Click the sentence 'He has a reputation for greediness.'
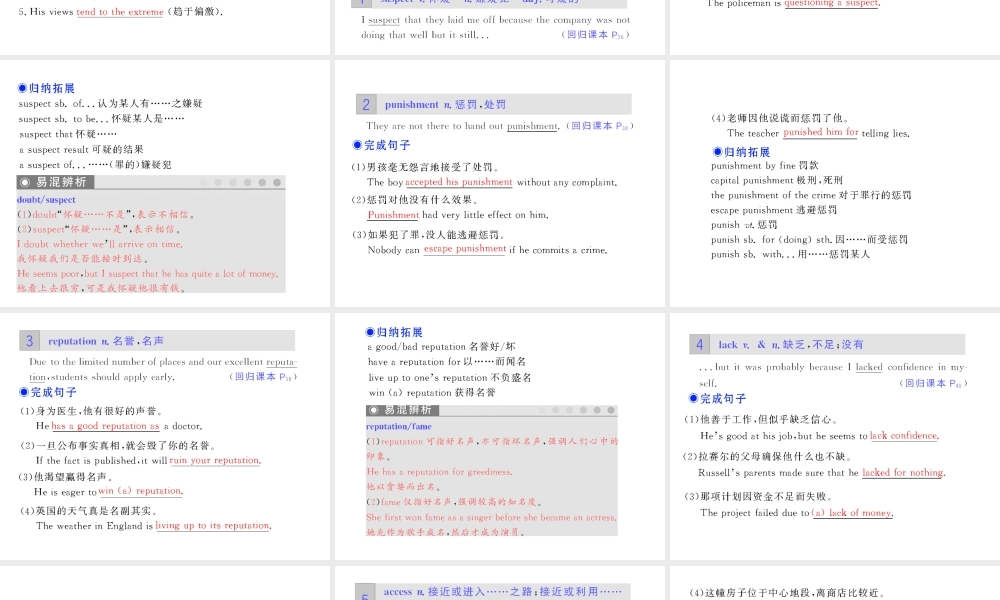Image resolution: width=1000 pixels, height=600 pixels. (439, 472)
